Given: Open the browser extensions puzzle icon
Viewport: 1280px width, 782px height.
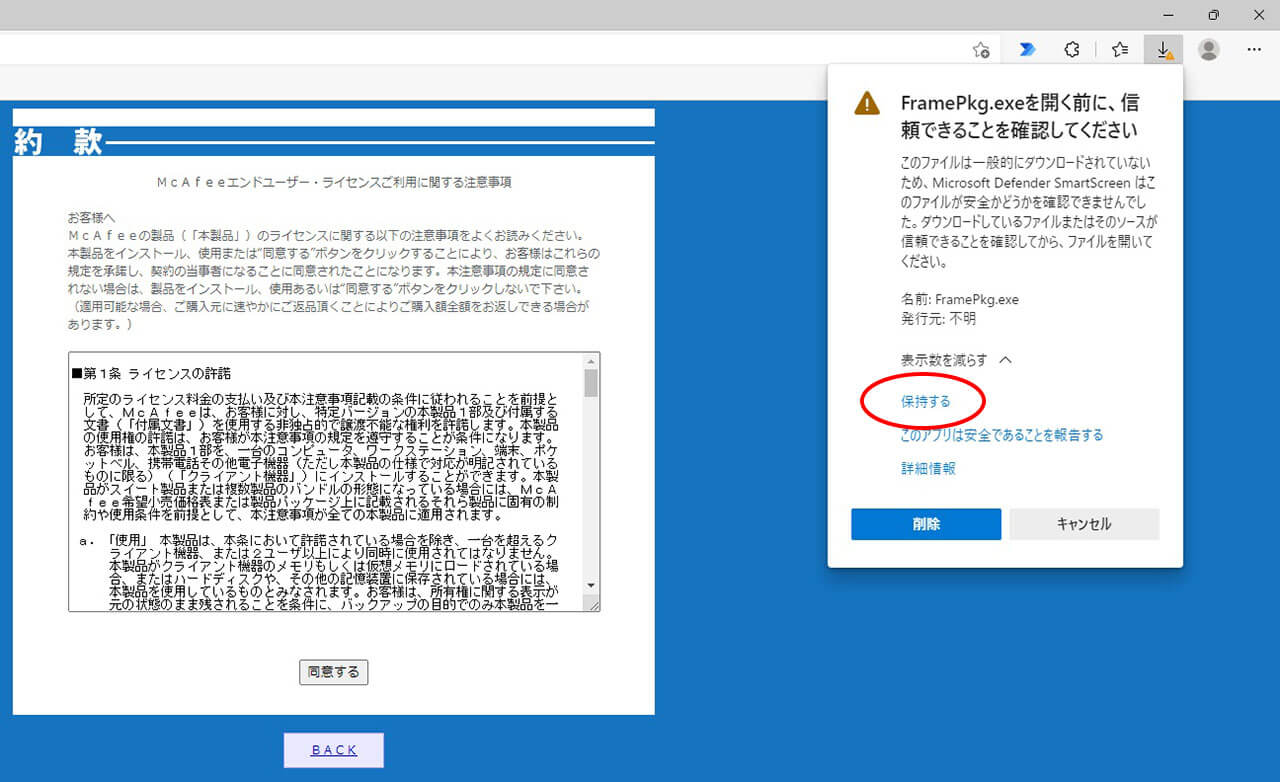Looking at the screenshot, I should click(x=1072, y=49).
